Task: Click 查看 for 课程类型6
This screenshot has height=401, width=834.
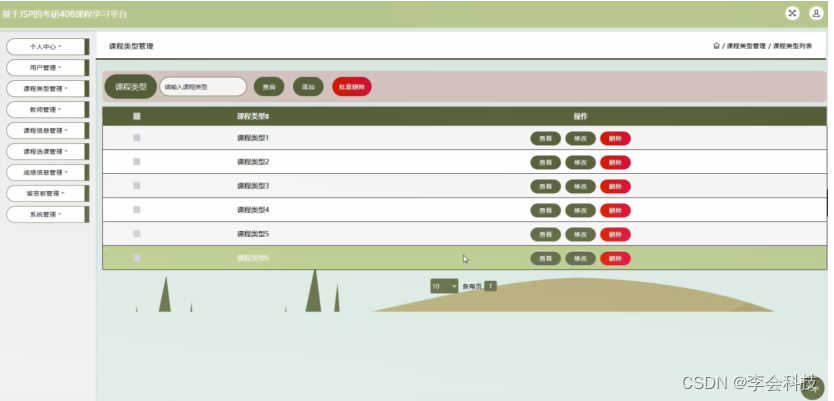Action: [546, 258]
